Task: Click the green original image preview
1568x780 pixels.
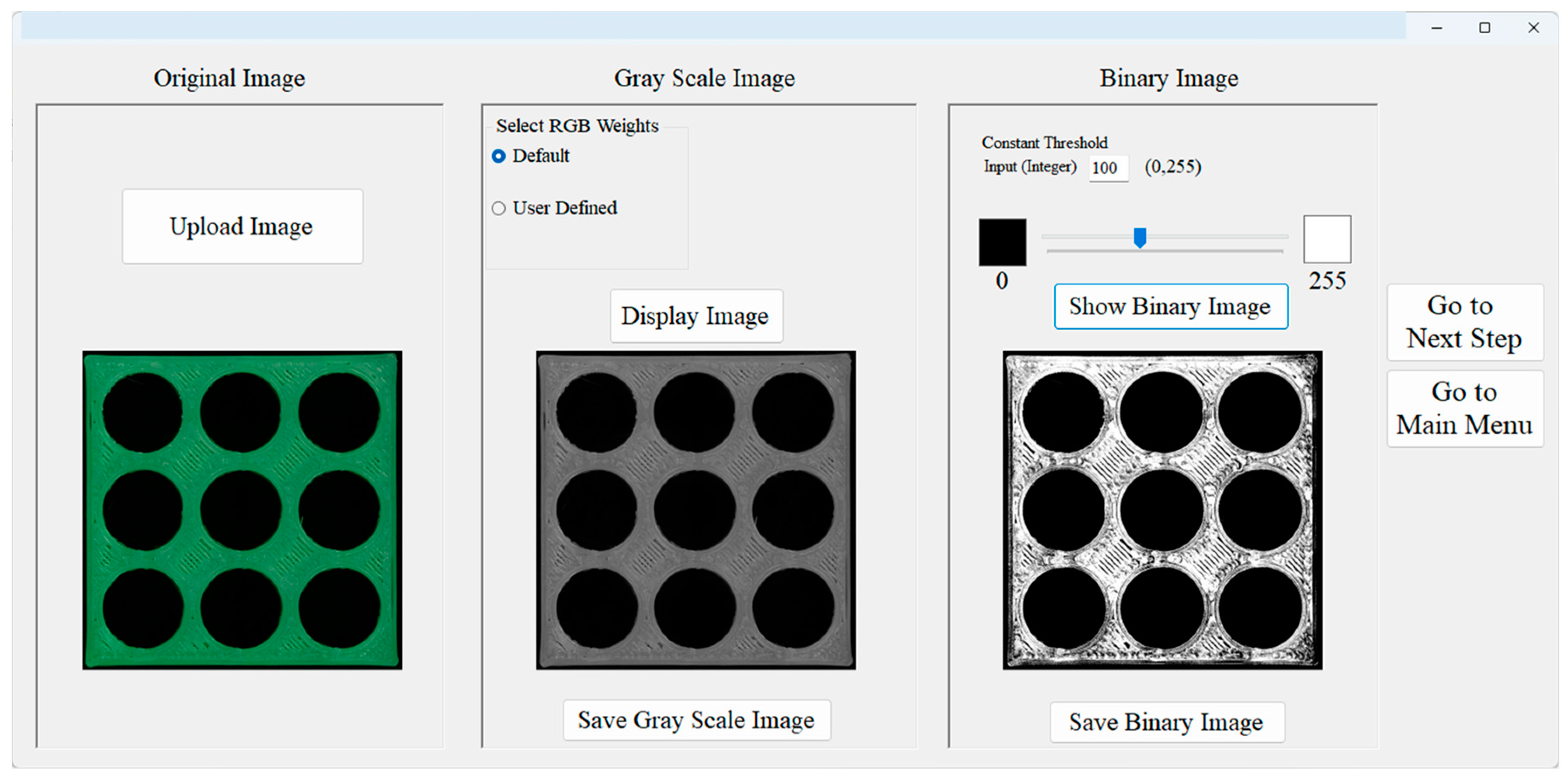Action: [242, 510]
